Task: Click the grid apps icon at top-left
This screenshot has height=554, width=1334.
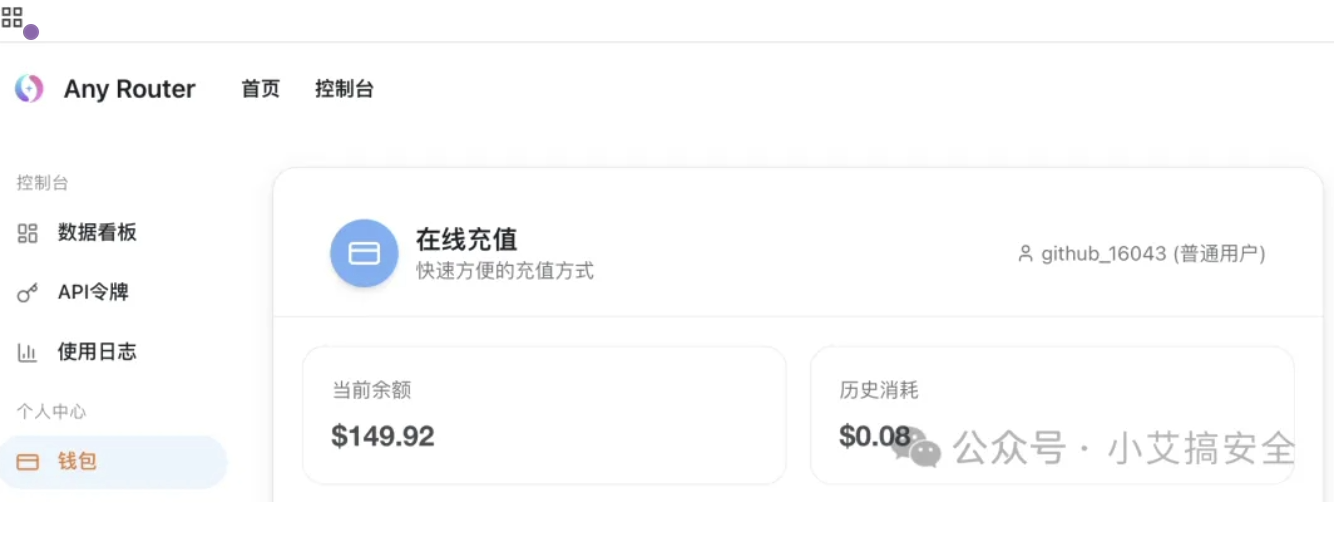Action: 12,16
